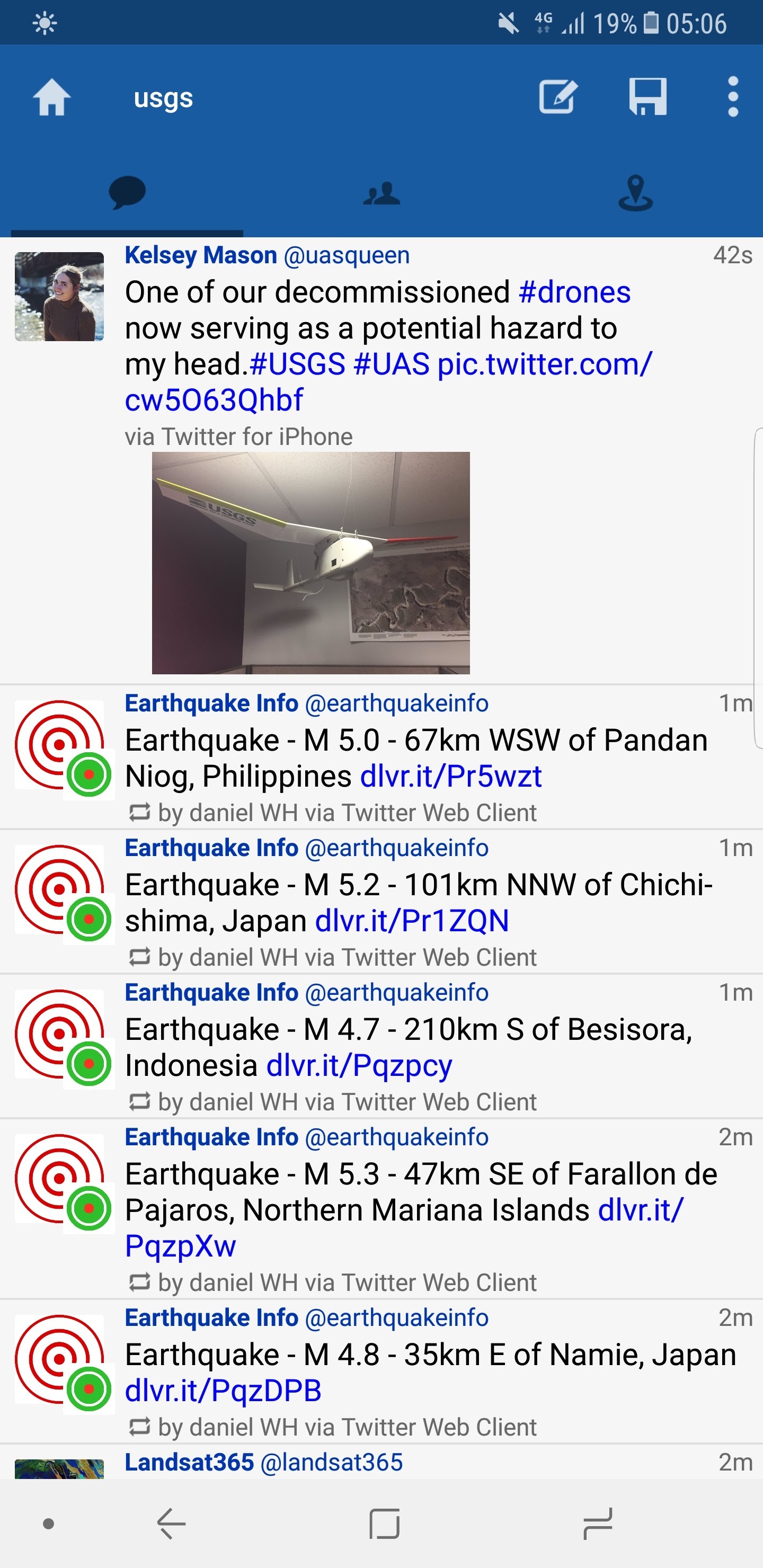Viewport: 763px width, 1568px height.
Task: Tap the Landsat365 username
Action: pos(189,1462)
